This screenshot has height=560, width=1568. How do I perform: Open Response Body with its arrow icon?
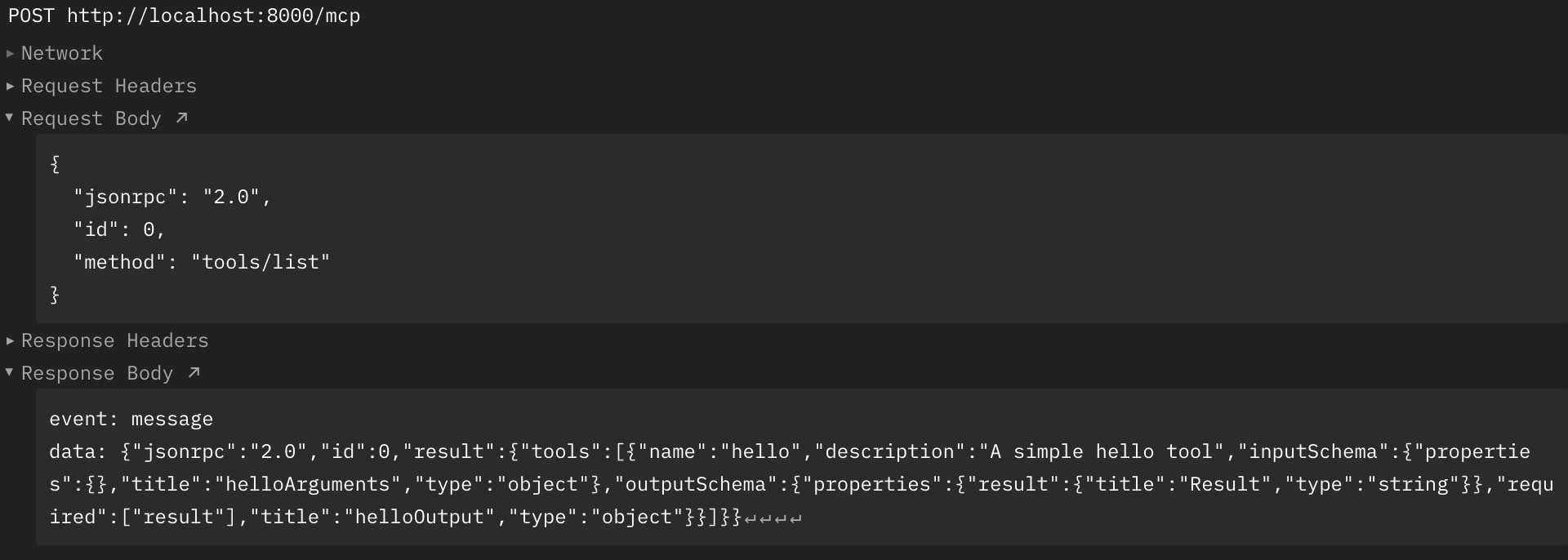pyautogui.click(x=194, y=373)
